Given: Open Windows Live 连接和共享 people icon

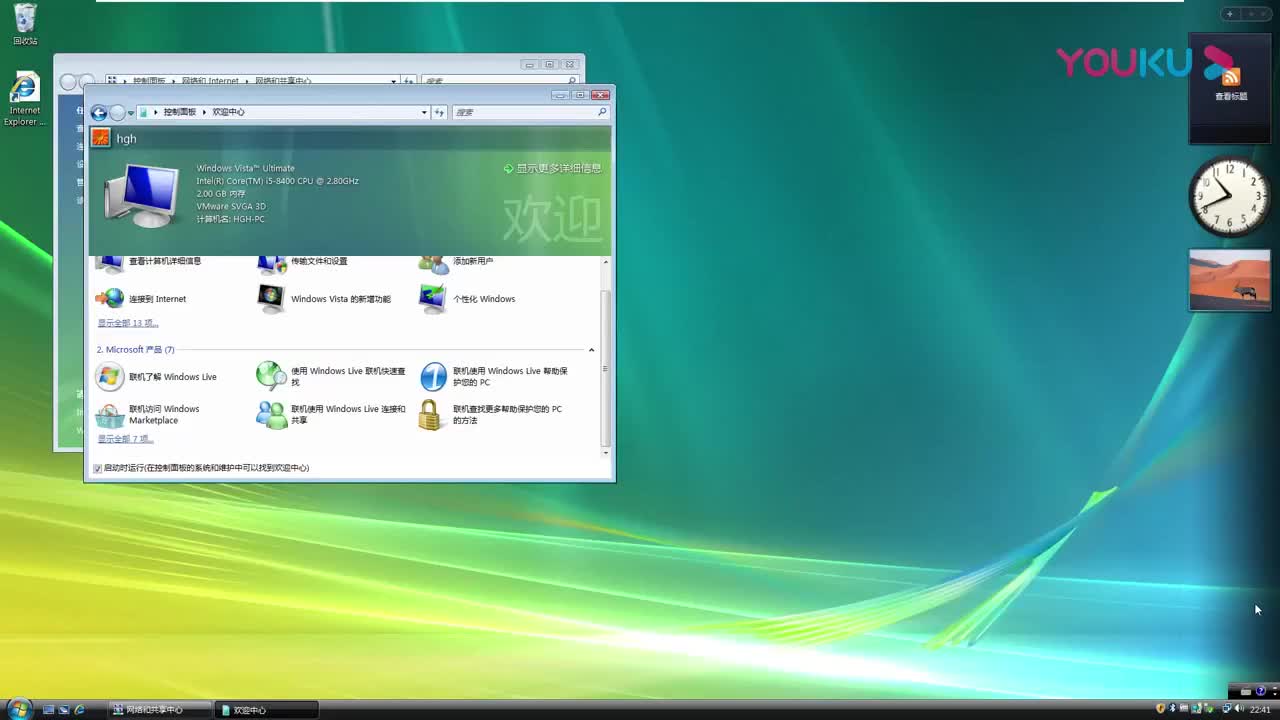Looking at the screenshot, I should tap(271, 415).
